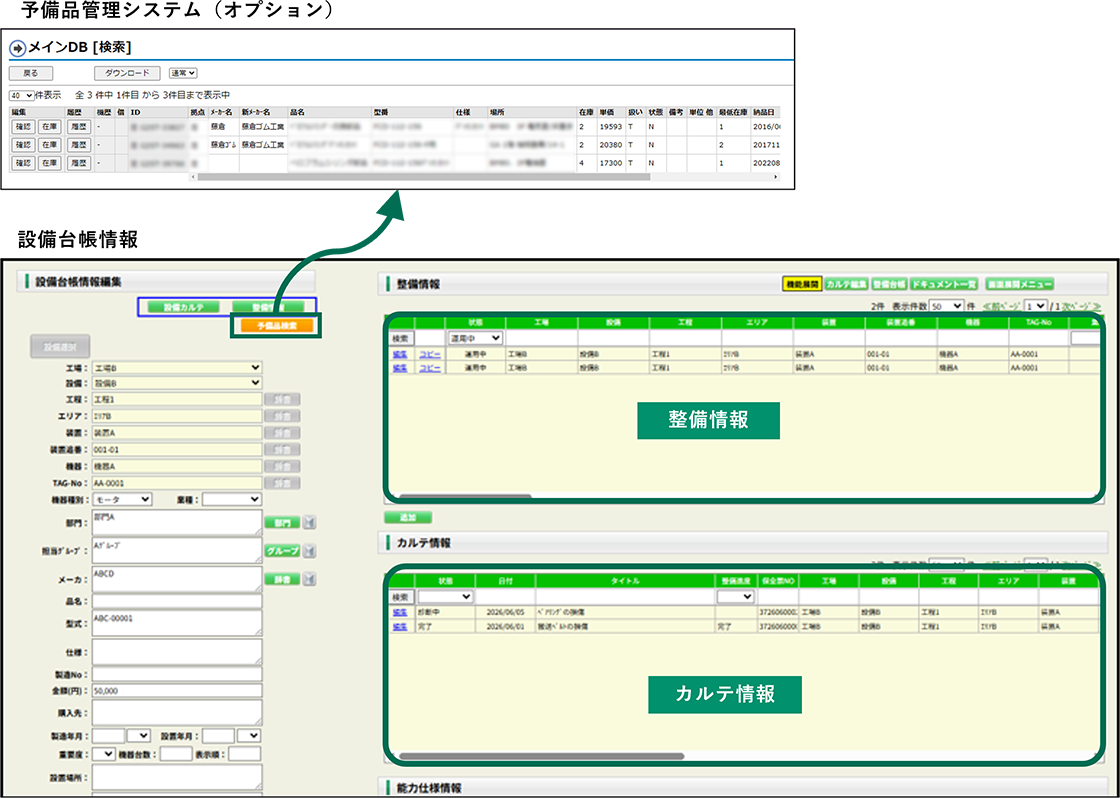Click 在庫 in the 20380 row

click(49, 145)
